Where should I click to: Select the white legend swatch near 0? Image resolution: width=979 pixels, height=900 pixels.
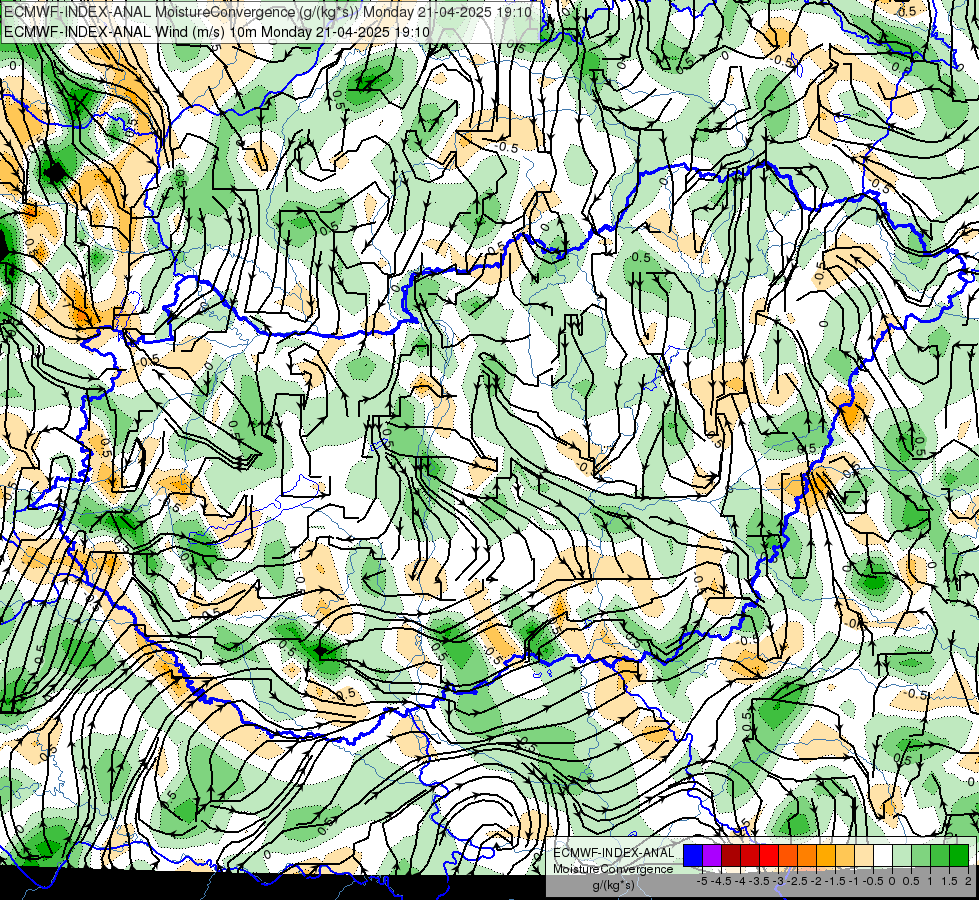pos(883,856)
